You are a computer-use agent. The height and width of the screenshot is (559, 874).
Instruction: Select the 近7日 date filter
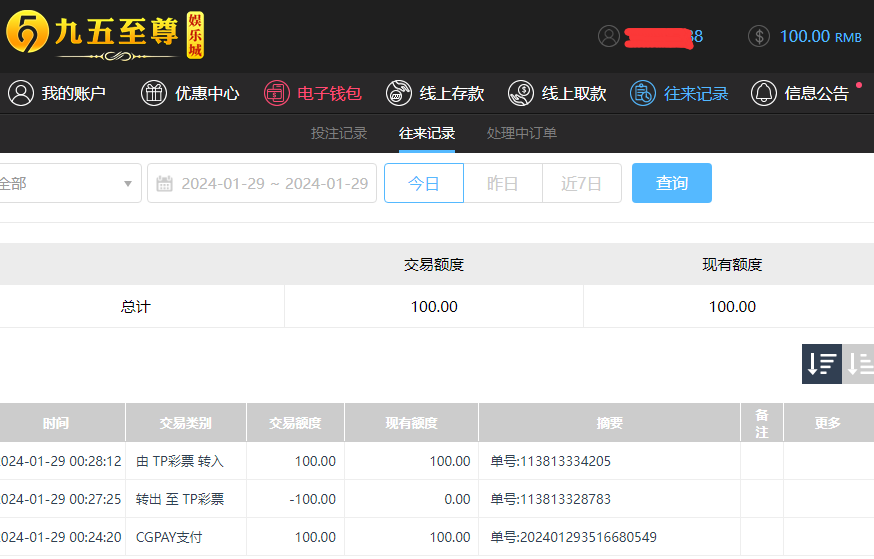tap(581, 183)
